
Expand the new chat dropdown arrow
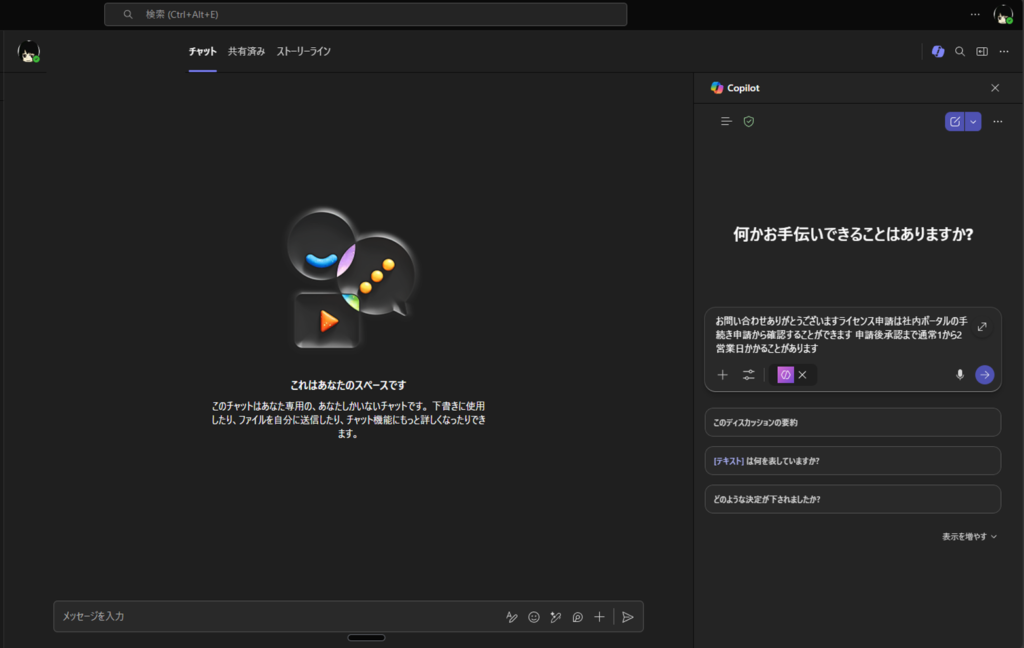click(x=974, y=121)
